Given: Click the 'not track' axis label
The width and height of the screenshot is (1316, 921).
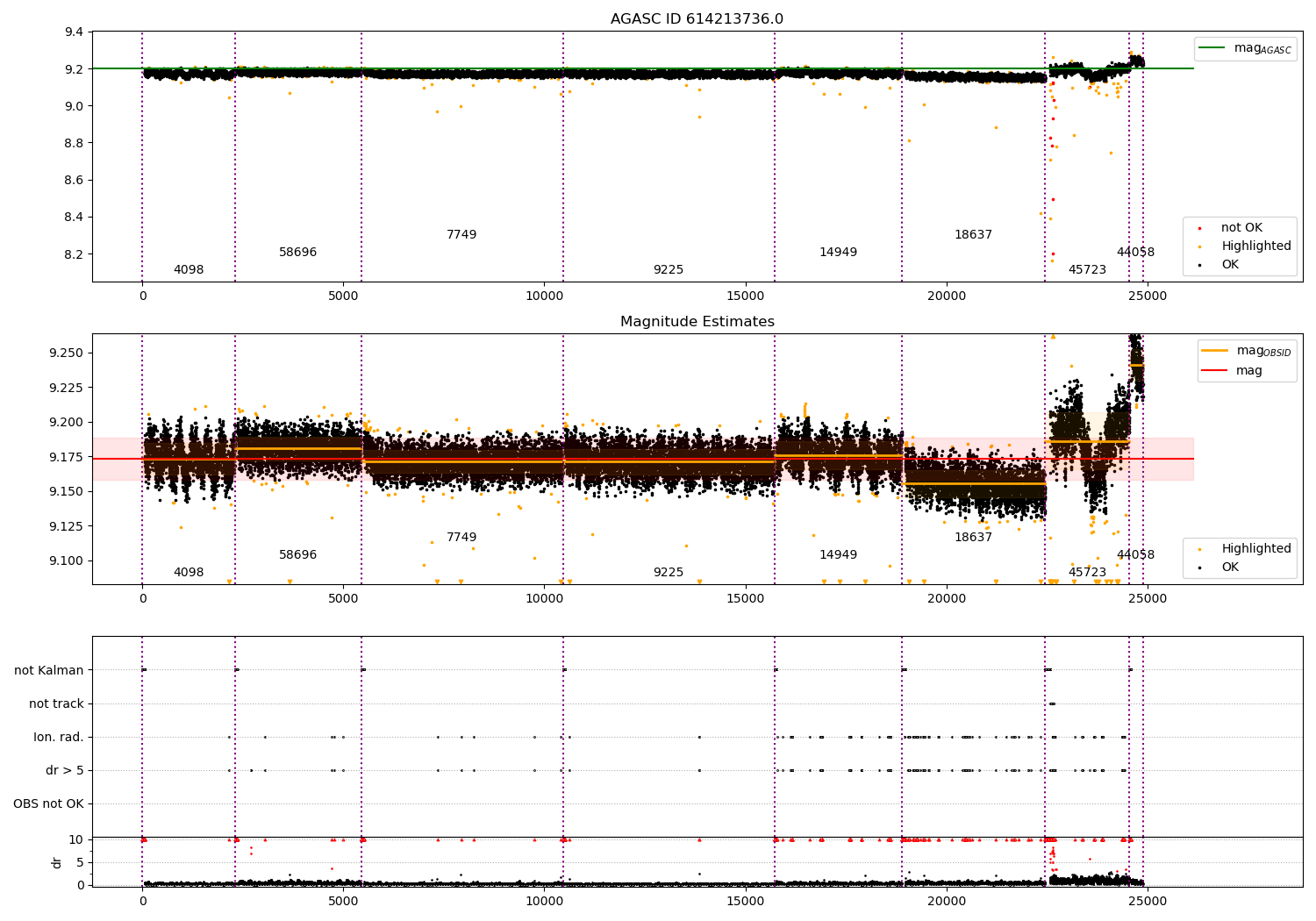Looking at the screenshot, I should 56,704.
